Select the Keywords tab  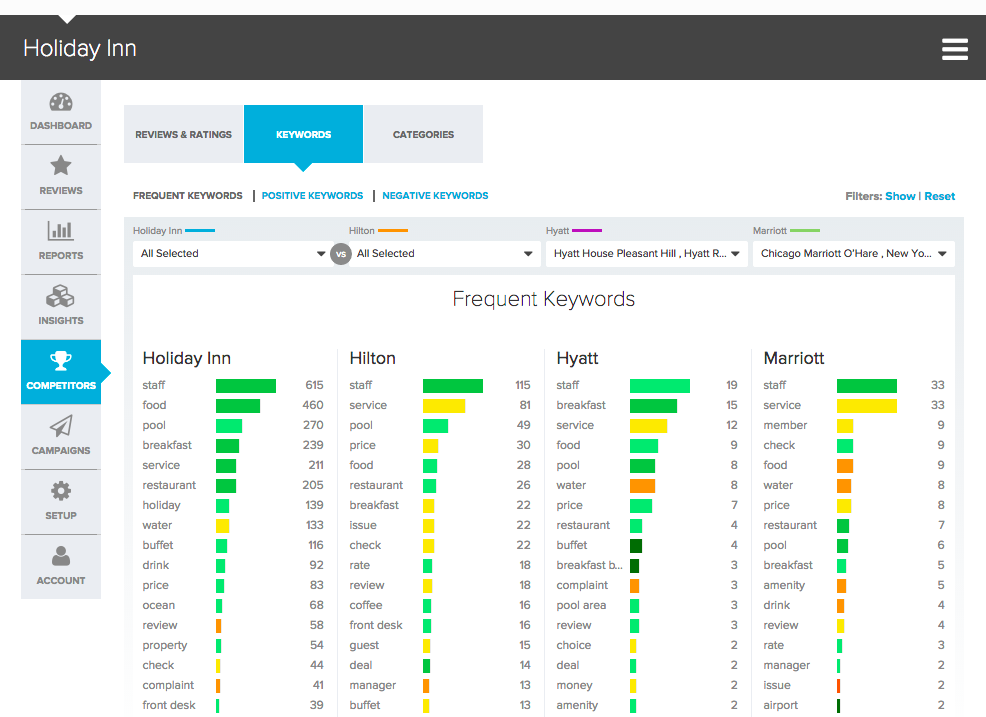pyautogui.click(x=303, y=134)
